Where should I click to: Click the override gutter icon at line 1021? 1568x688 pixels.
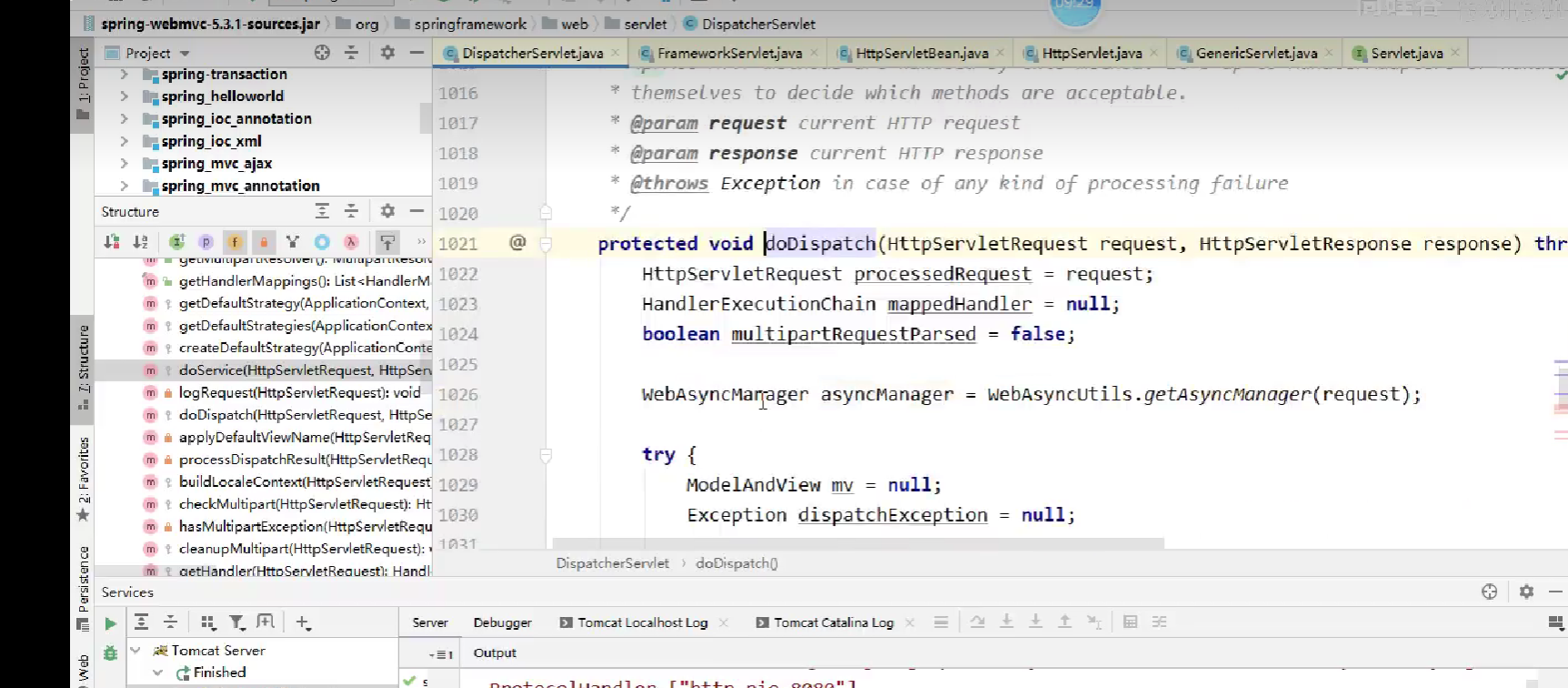tap(518, 242)
